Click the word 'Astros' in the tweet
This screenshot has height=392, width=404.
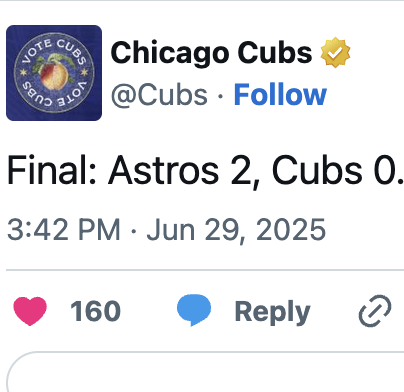[164, 171]
